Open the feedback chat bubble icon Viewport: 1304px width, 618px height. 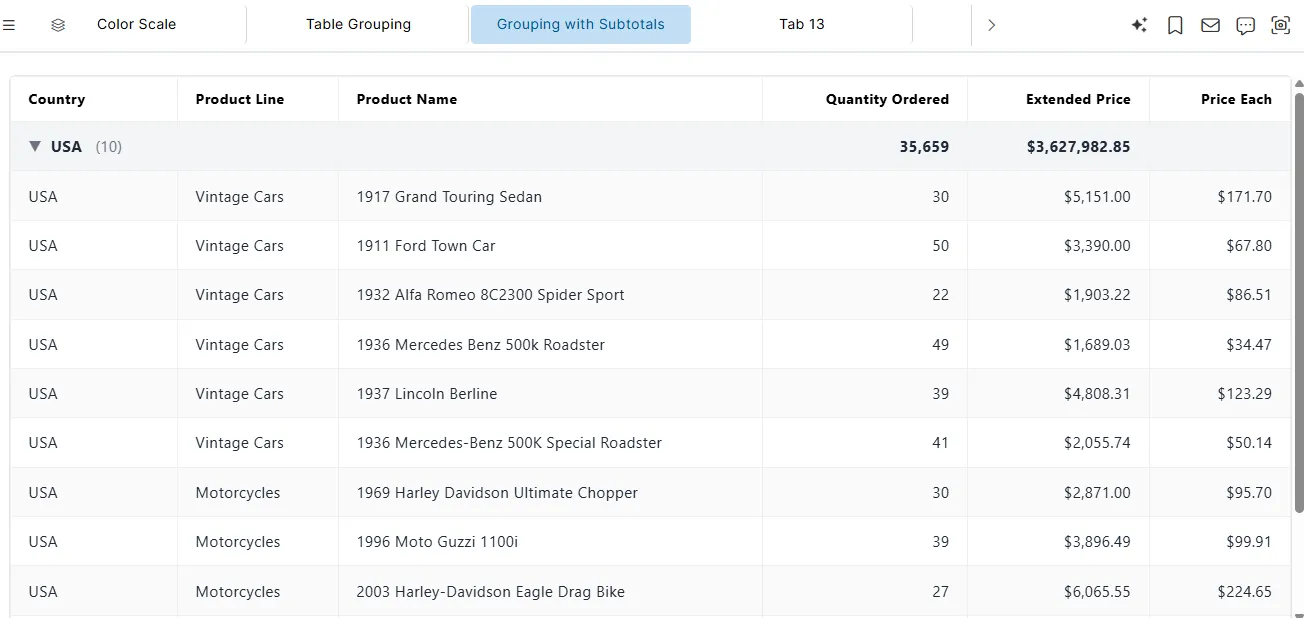pyautogui.click(x=1245, y=25)
